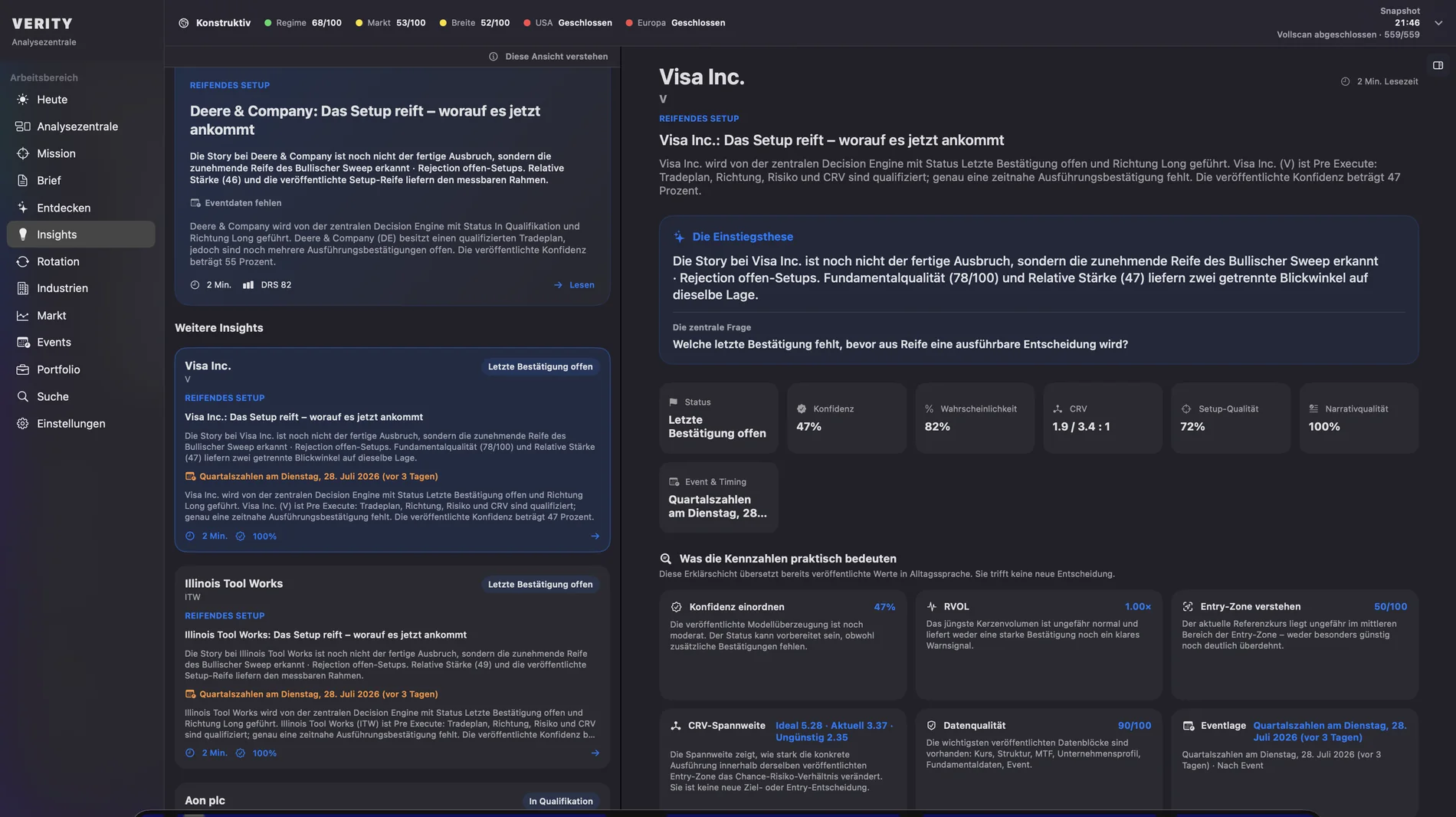Select the Insights sidebar item

coord(80,235)
